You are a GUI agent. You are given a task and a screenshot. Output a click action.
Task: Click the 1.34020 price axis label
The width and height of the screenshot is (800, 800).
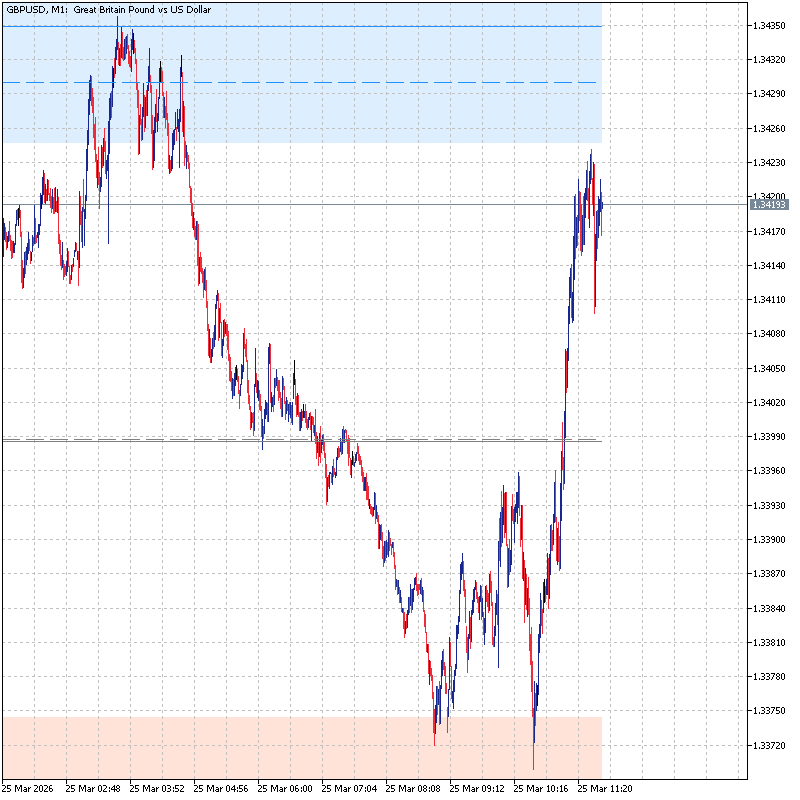770,403
